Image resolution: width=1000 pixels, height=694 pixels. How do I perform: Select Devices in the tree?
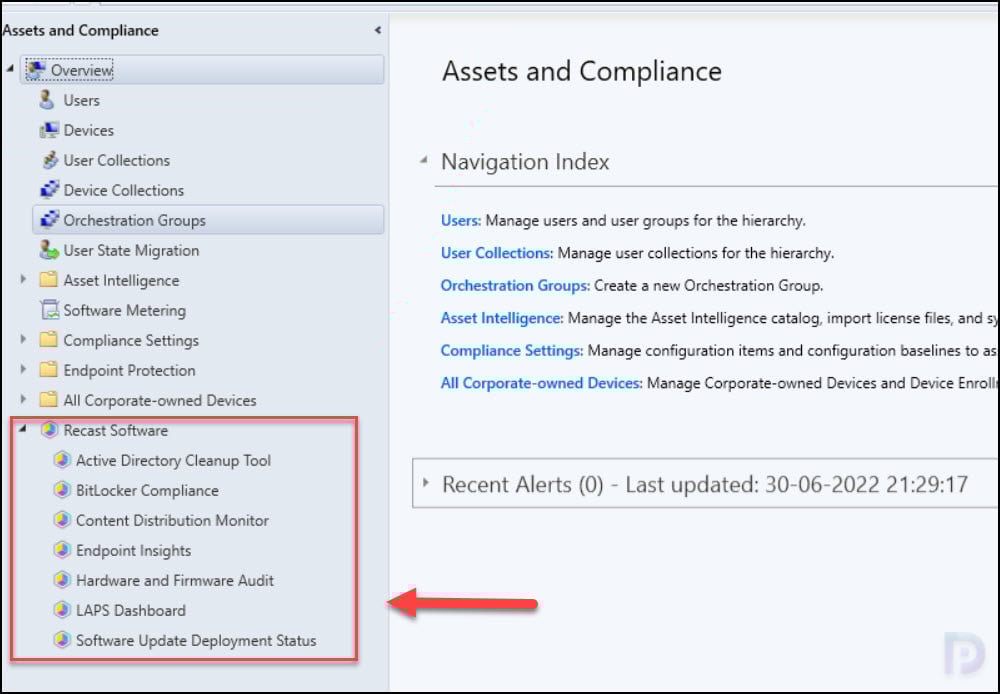tap(89, 131)
